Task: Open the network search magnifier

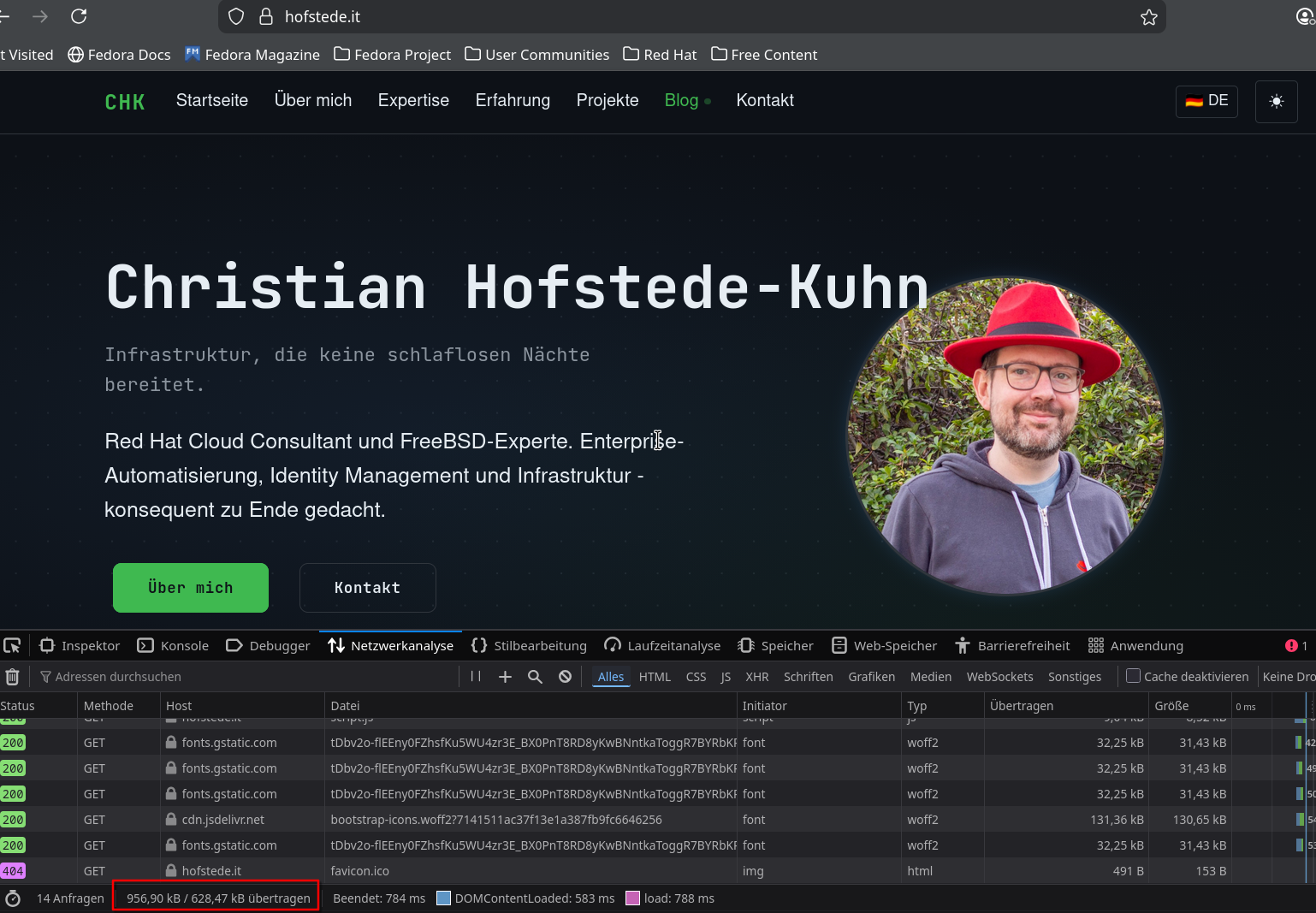Action: [x=535, y=677]
